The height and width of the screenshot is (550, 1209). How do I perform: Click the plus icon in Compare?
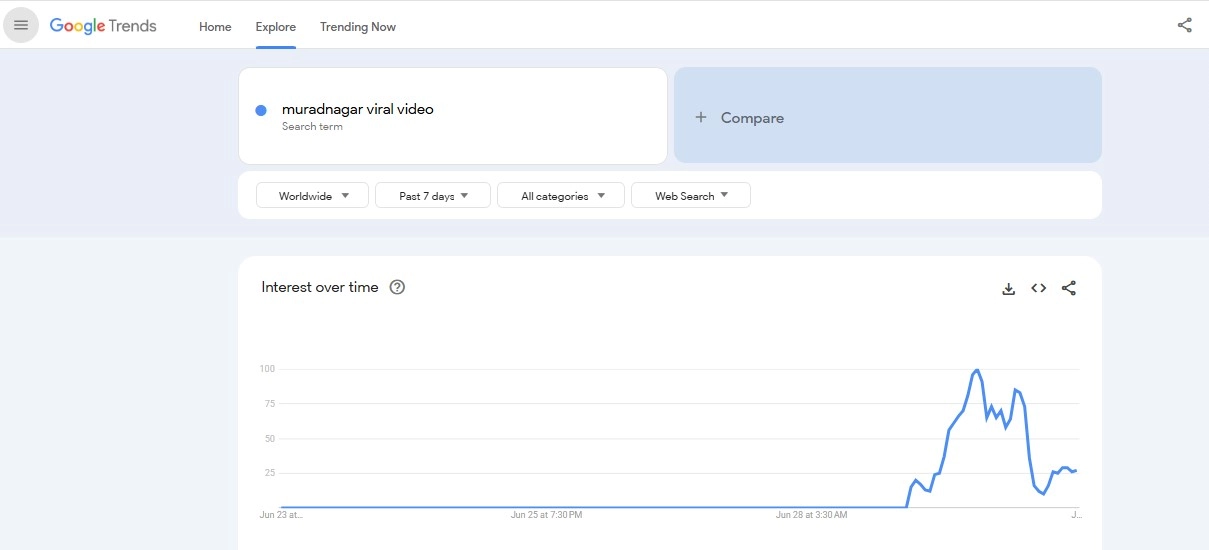click(701, 117)
